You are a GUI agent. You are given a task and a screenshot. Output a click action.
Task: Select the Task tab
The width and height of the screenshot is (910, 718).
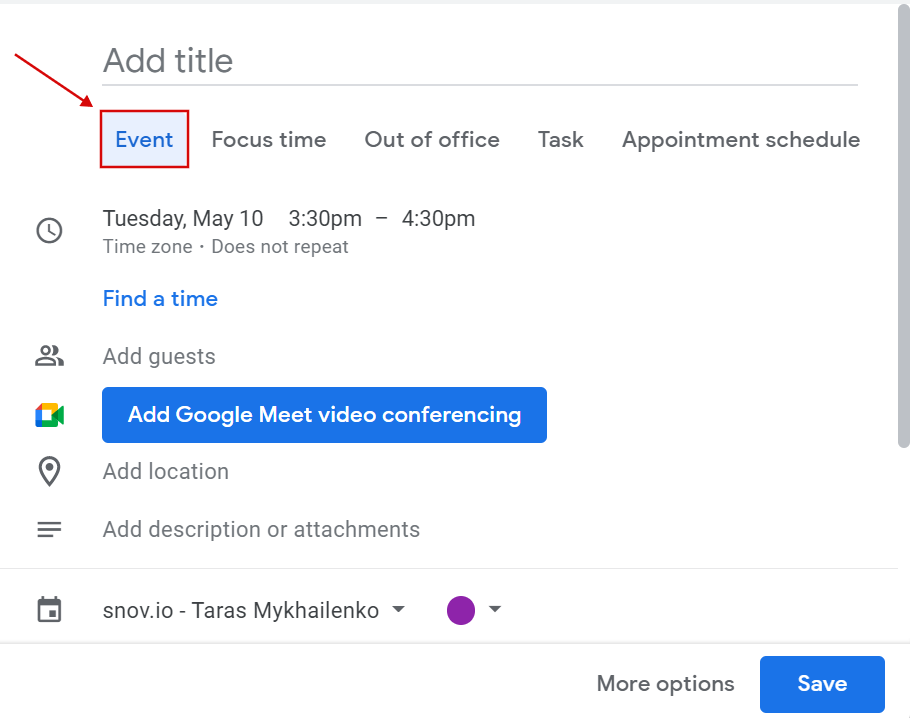[561, 139]
